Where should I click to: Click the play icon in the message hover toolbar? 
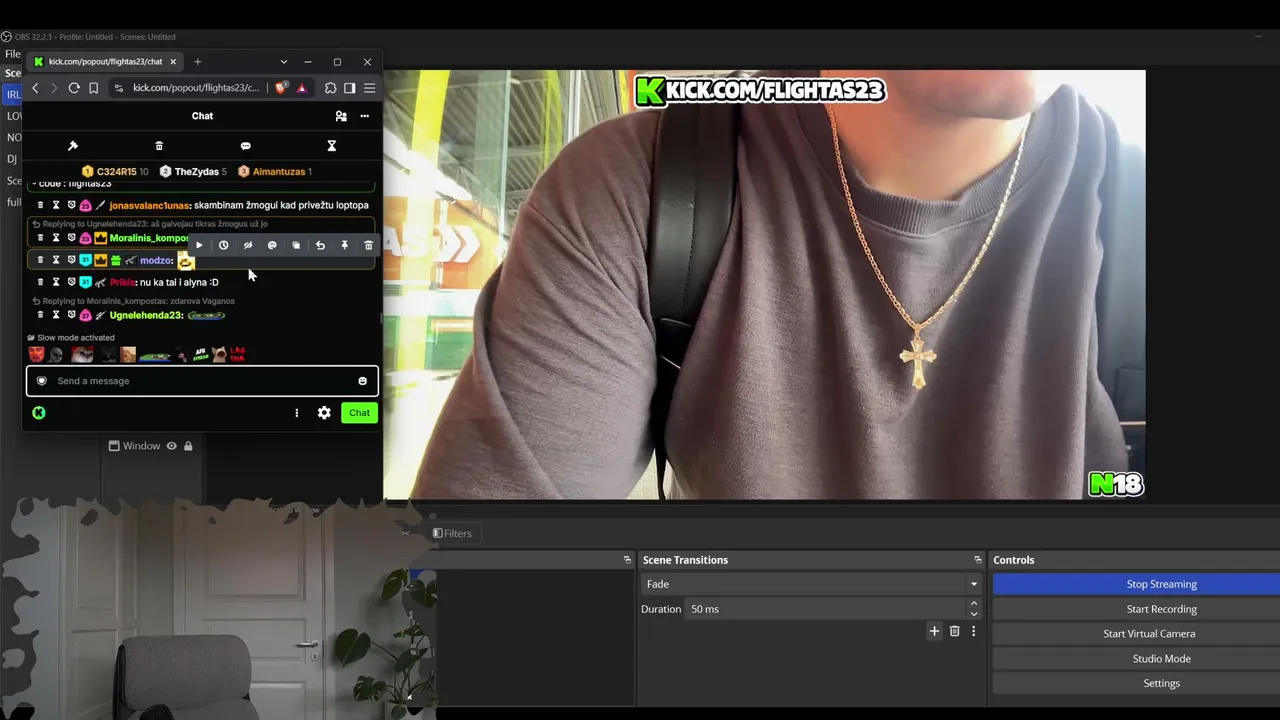(x=199, y=245)
